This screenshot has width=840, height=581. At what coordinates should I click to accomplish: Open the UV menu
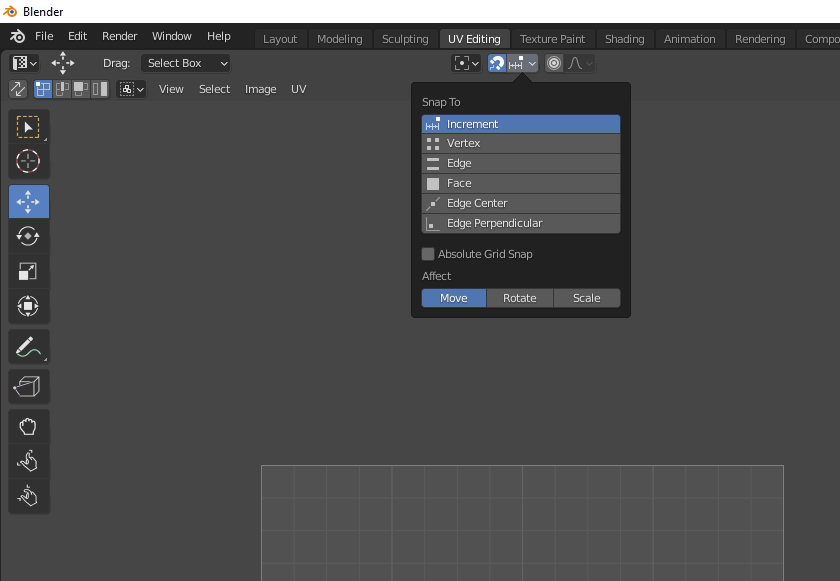pyautogui.click(x=298, y=89)
